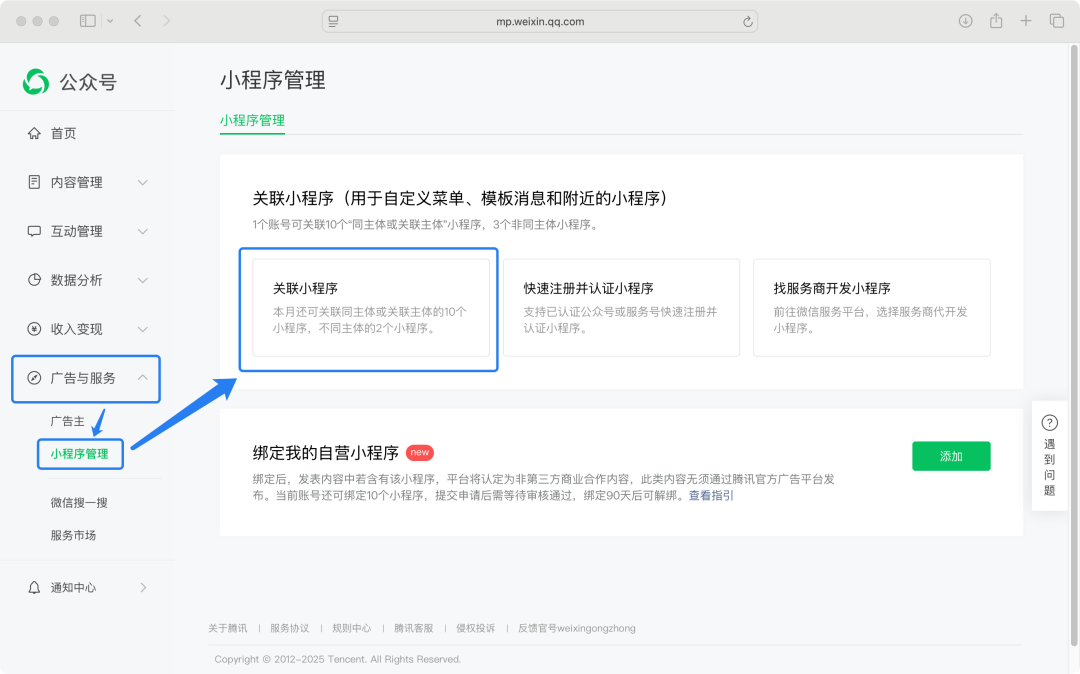Click the 绑定我的自营小程序 heading
Screen dimensions: 1080x674
click(x=326, y=452)
